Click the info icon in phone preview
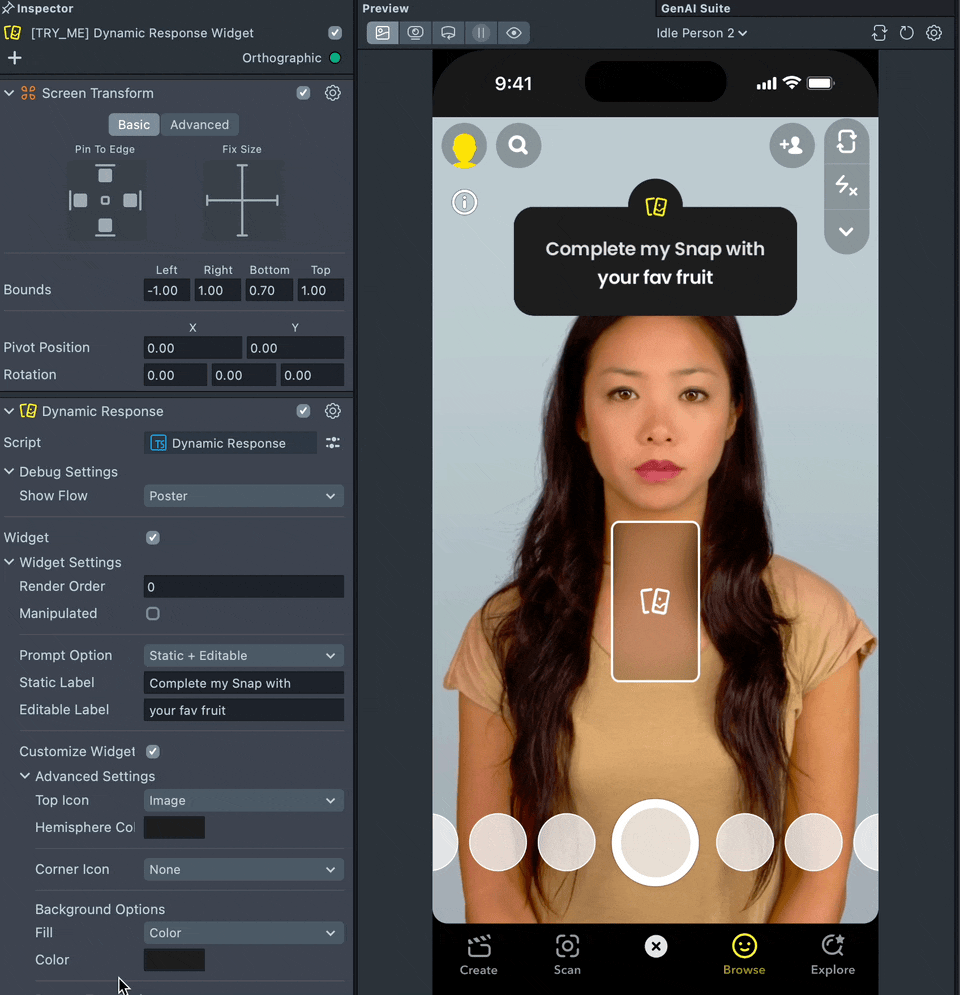Image resolution: width=960 pixels, height=995 pixels. (x=465, y=202)
